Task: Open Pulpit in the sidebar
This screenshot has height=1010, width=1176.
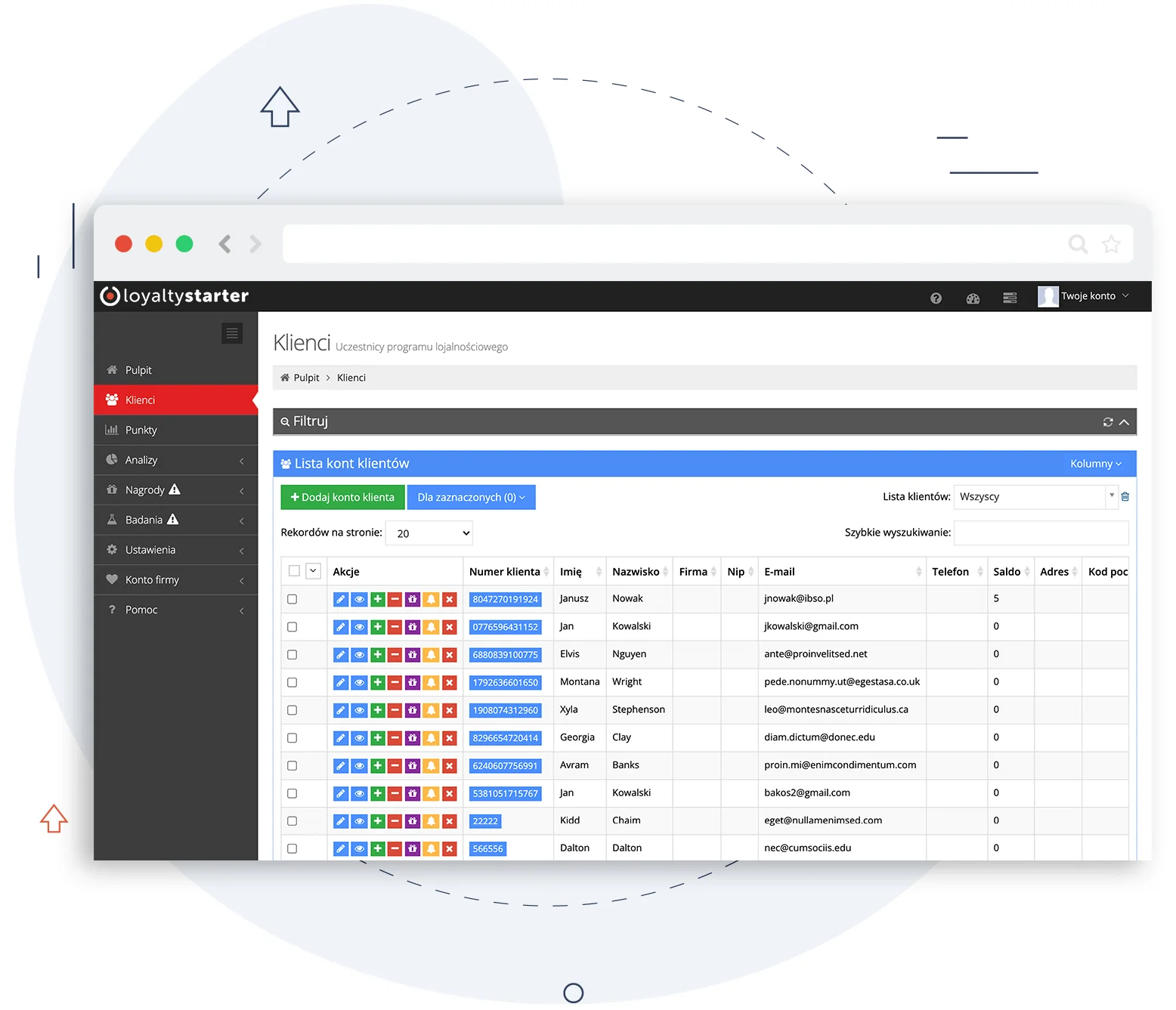Action: 175,370
